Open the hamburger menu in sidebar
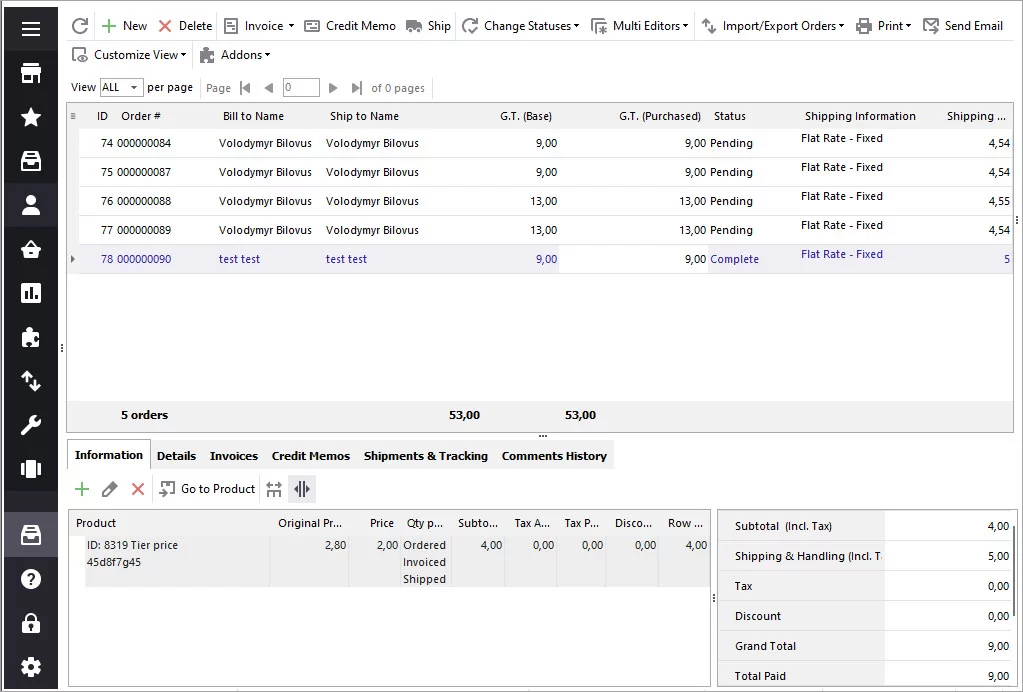The height and width of the screenshot is (692, 1023). [x=31, y=29]
